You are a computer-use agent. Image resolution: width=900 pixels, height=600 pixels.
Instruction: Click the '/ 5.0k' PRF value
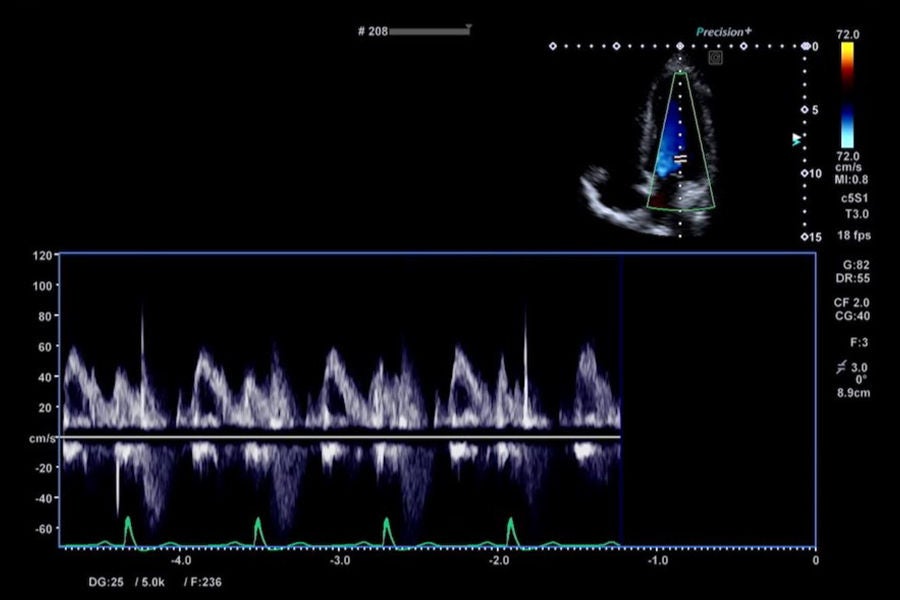click(x=150, y=582)
